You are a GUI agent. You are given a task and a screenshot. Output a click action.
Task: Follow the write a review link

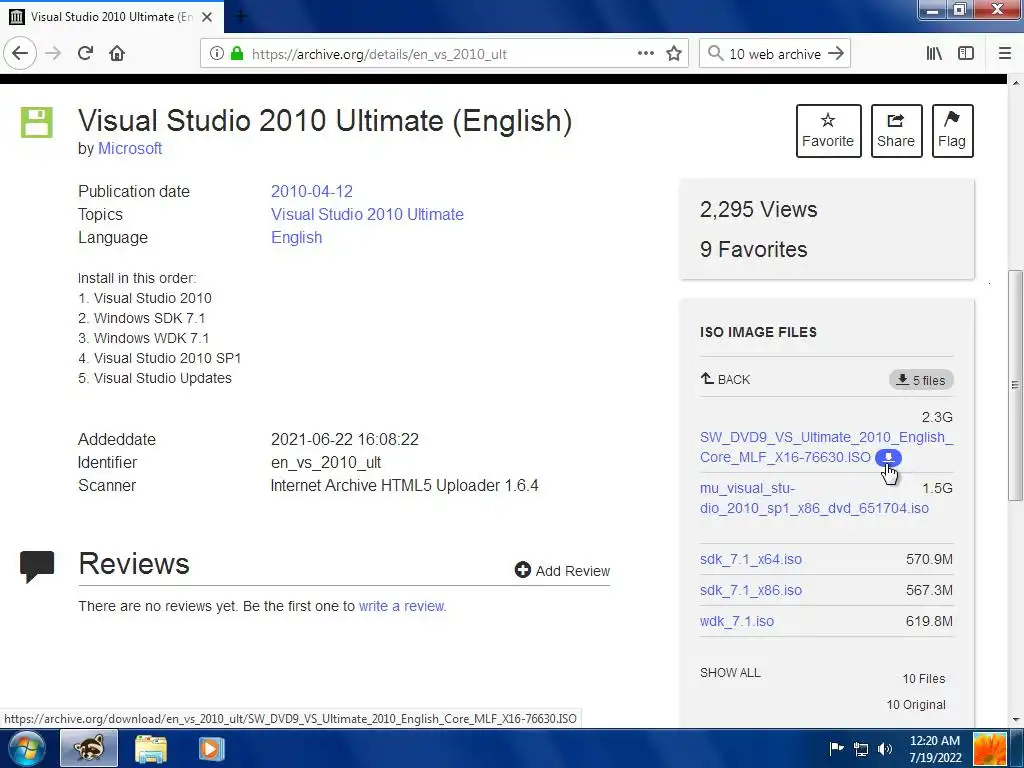402,606
